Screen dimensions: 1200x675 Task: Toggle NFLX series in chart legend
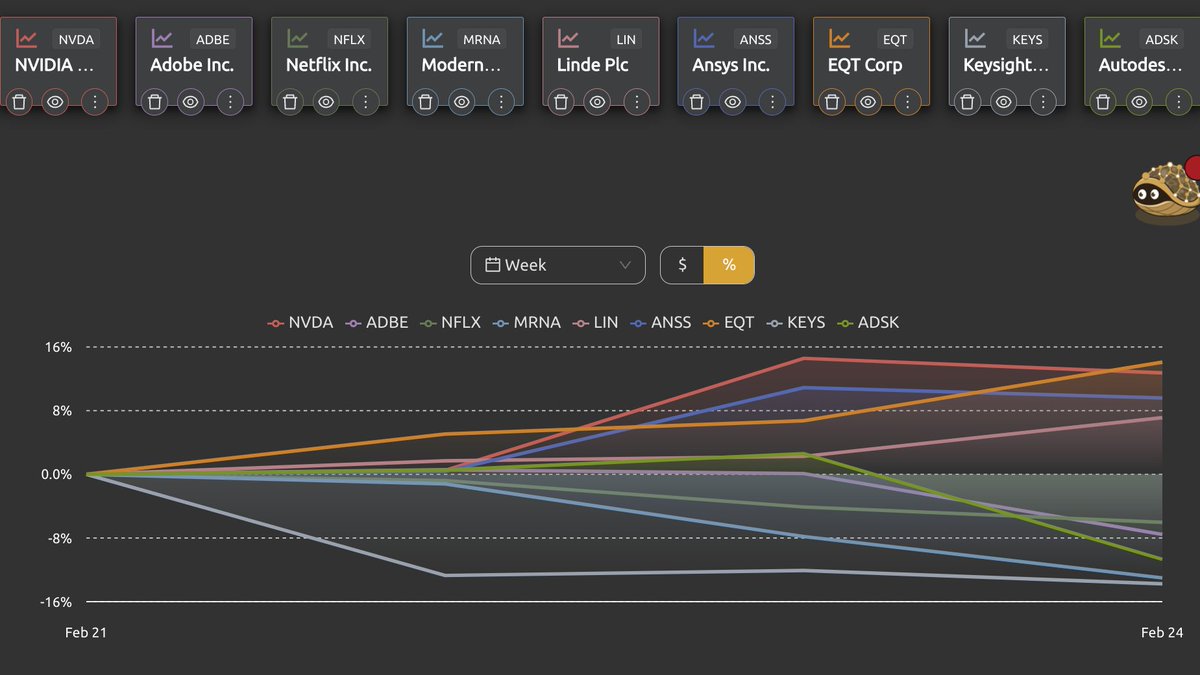pyautogui.click(x=450, y=322)
